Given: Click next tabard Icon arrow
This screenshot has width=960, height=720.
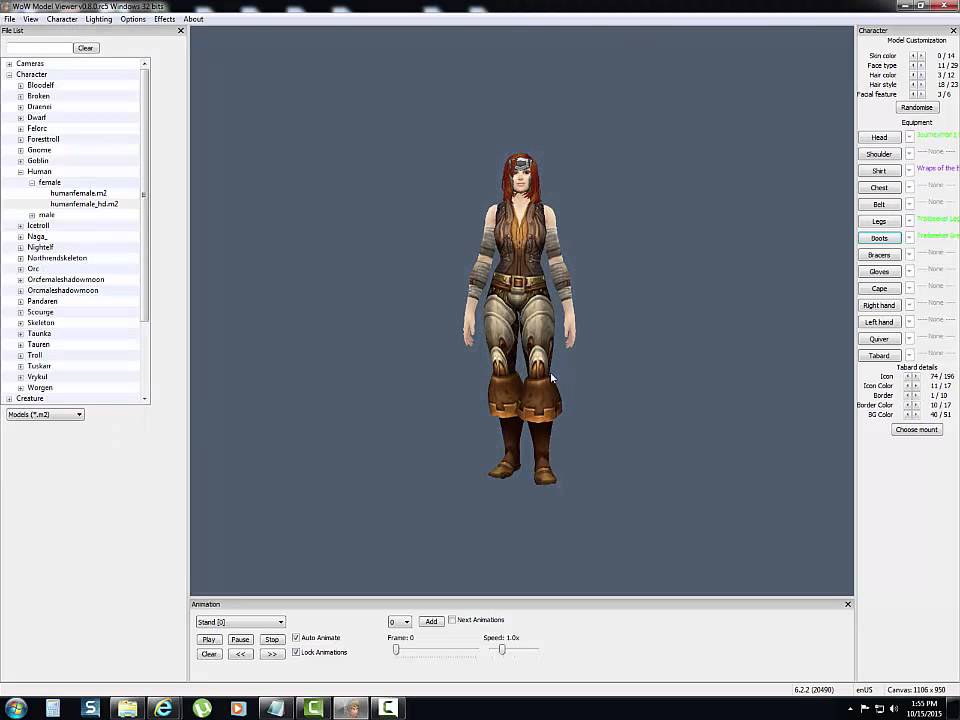Looking at the screenshot, I should 916,377.
